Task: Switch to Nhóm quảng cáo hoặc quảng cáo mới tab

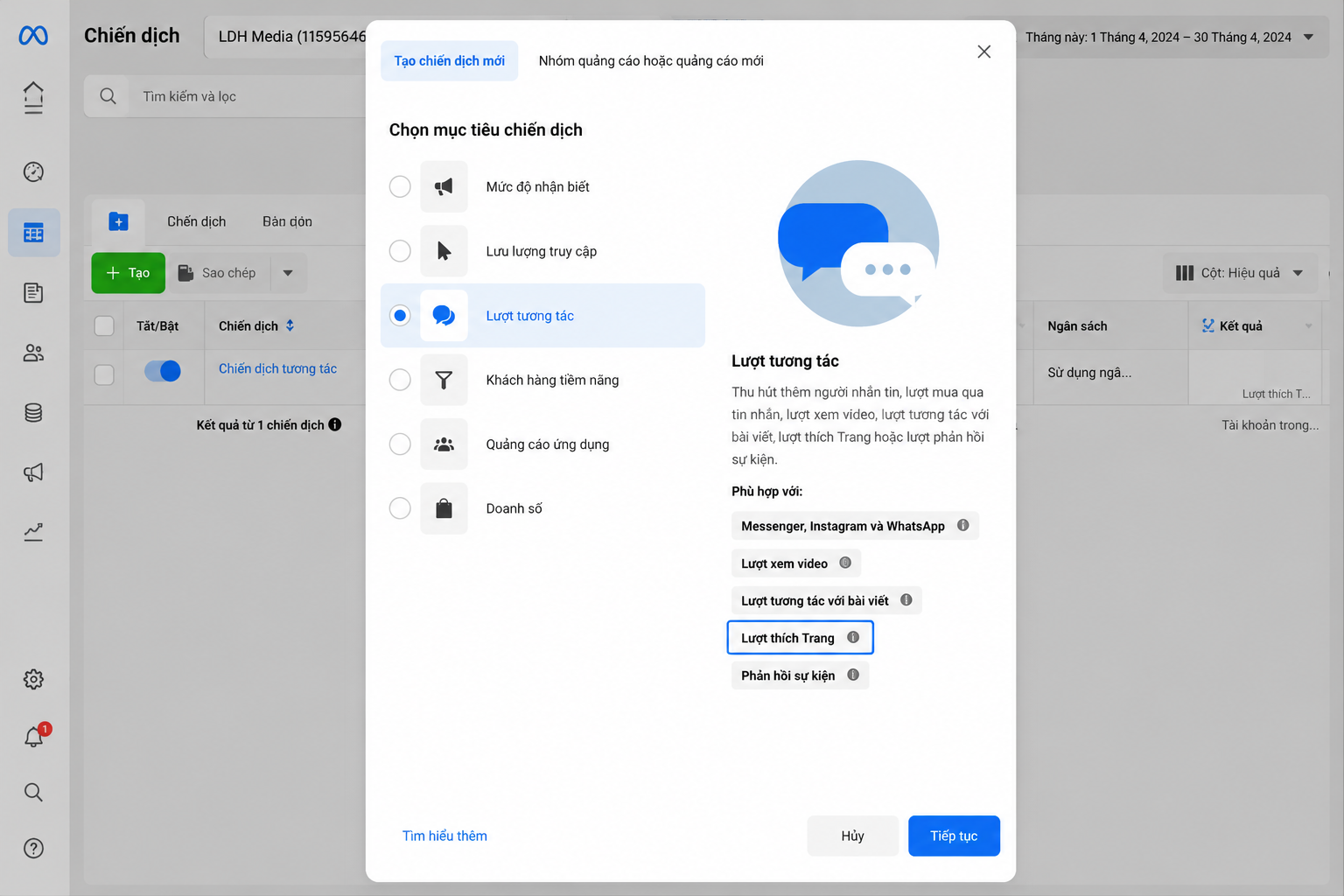Action: pyautogui.click(x=651, y=61)
